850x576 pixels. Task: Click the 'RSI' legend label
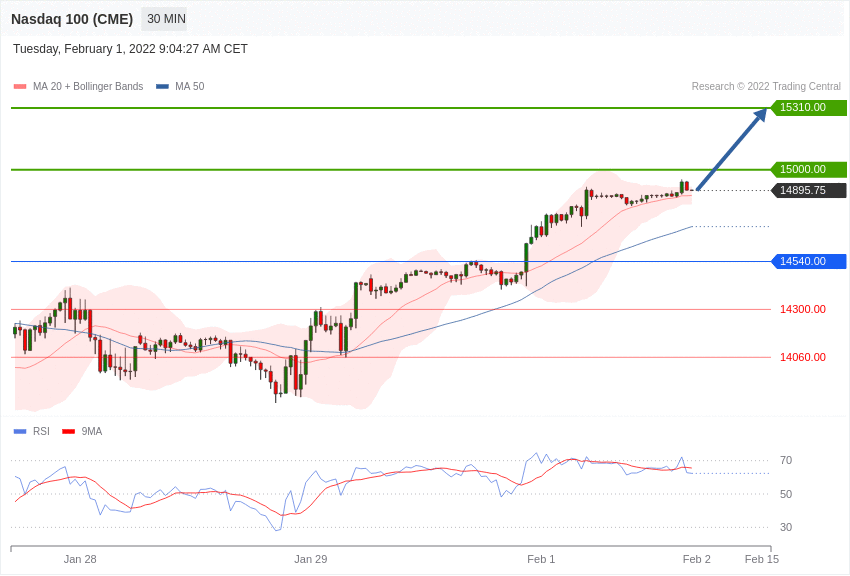point(41,432)
